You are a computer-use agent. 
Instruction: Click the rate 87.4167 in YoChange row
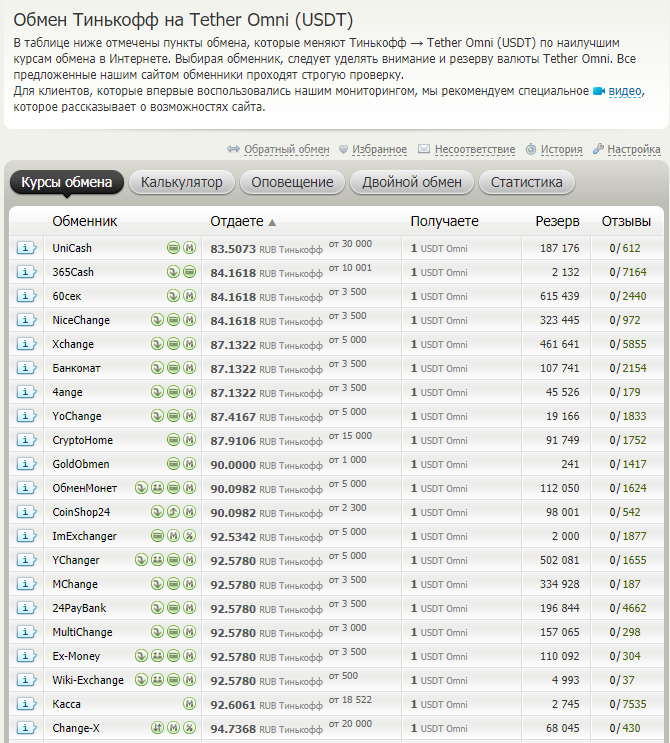(233, 417)
